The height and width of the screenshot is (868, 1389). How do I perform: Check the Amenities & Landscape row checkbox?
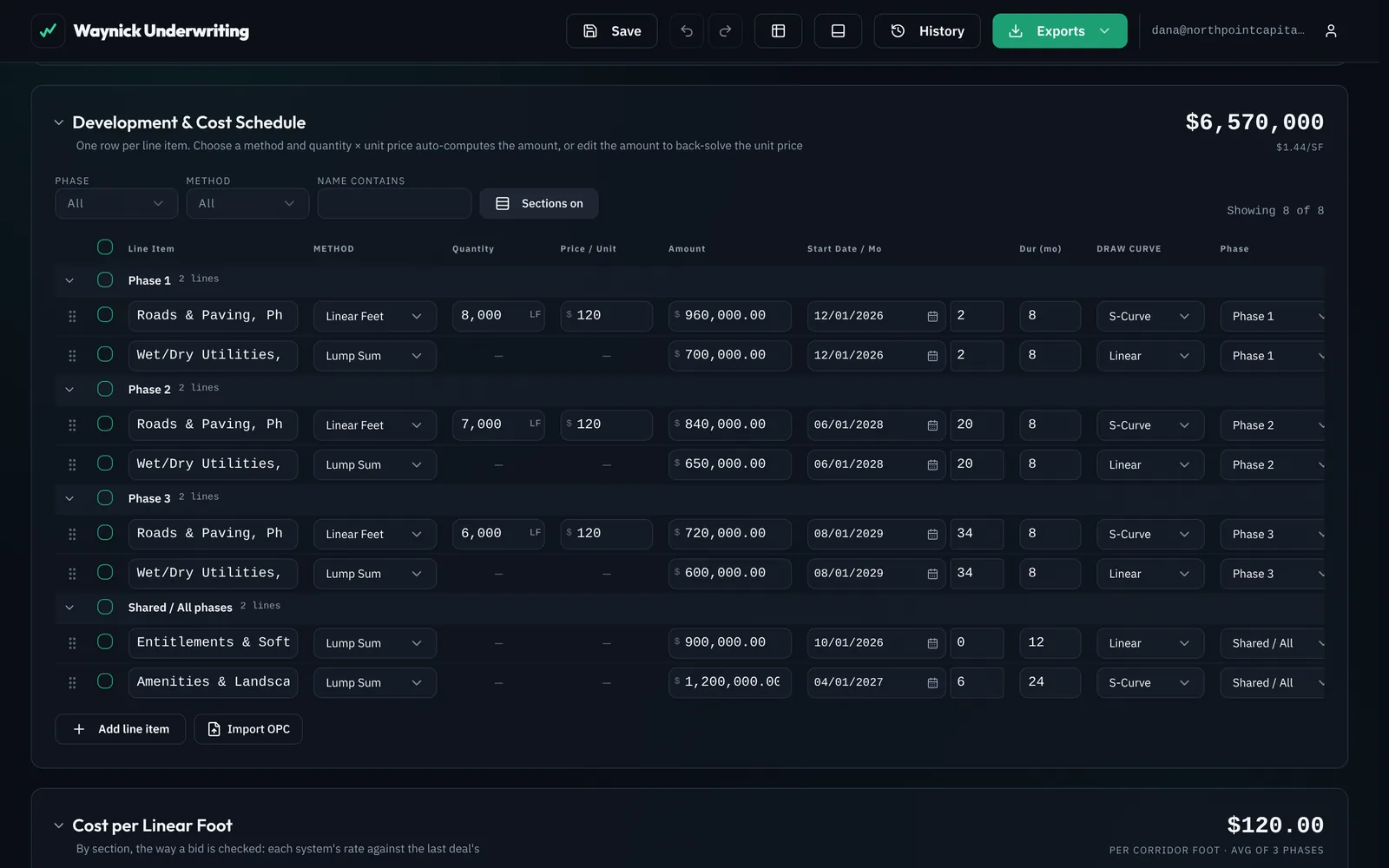tap(105, 681)
